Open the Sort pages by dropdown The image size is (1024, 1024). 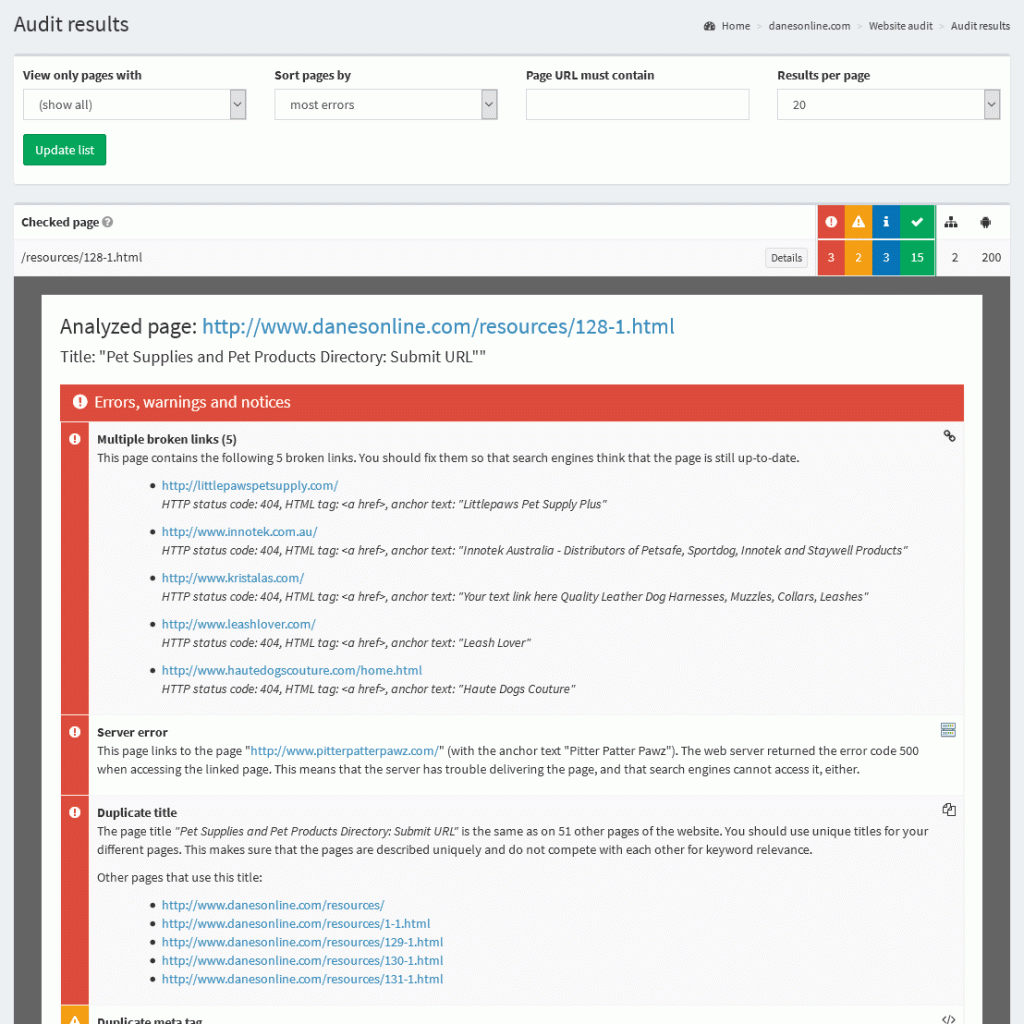[x=386, y=104]
